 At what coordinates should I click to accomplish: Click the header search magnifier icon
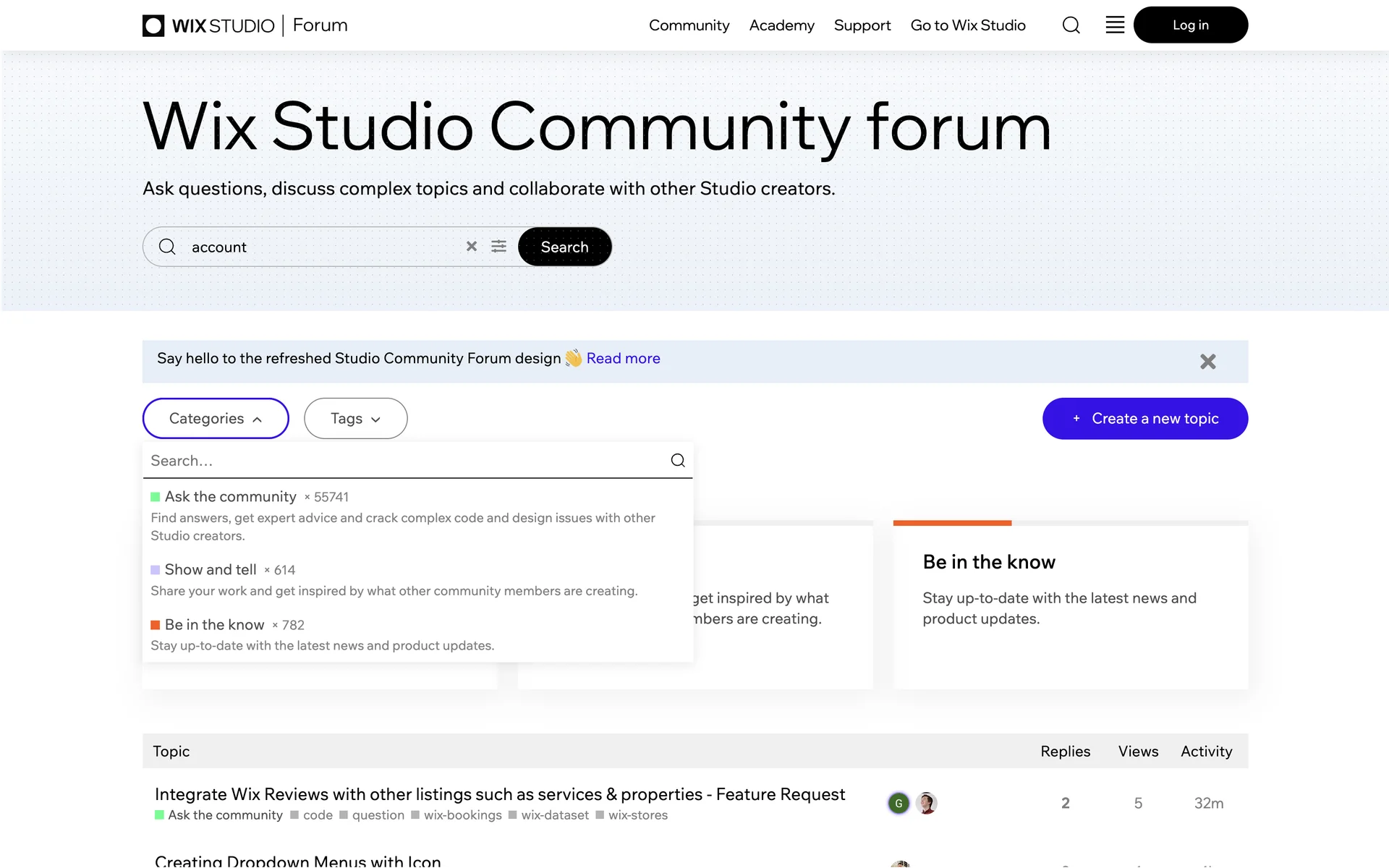tap(1071, 25)
